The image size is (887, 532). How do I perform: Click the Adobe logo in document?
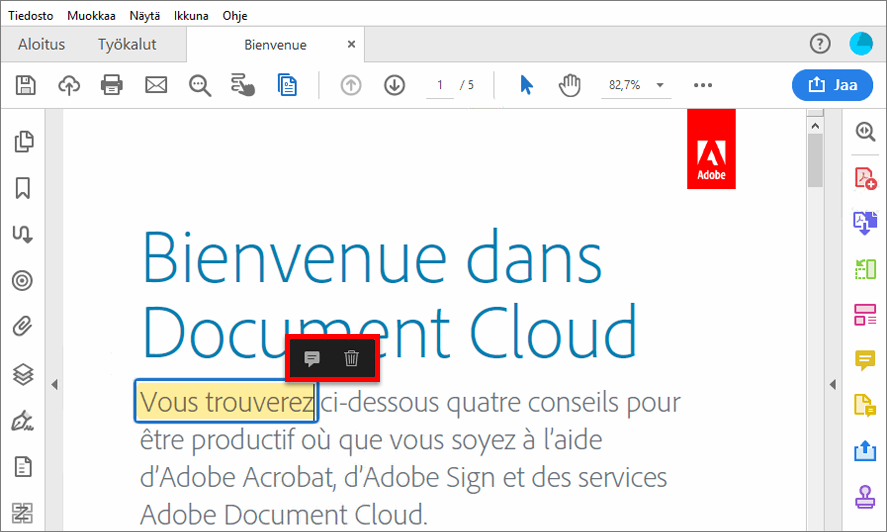pyautogui.click(x=711, y=149)
